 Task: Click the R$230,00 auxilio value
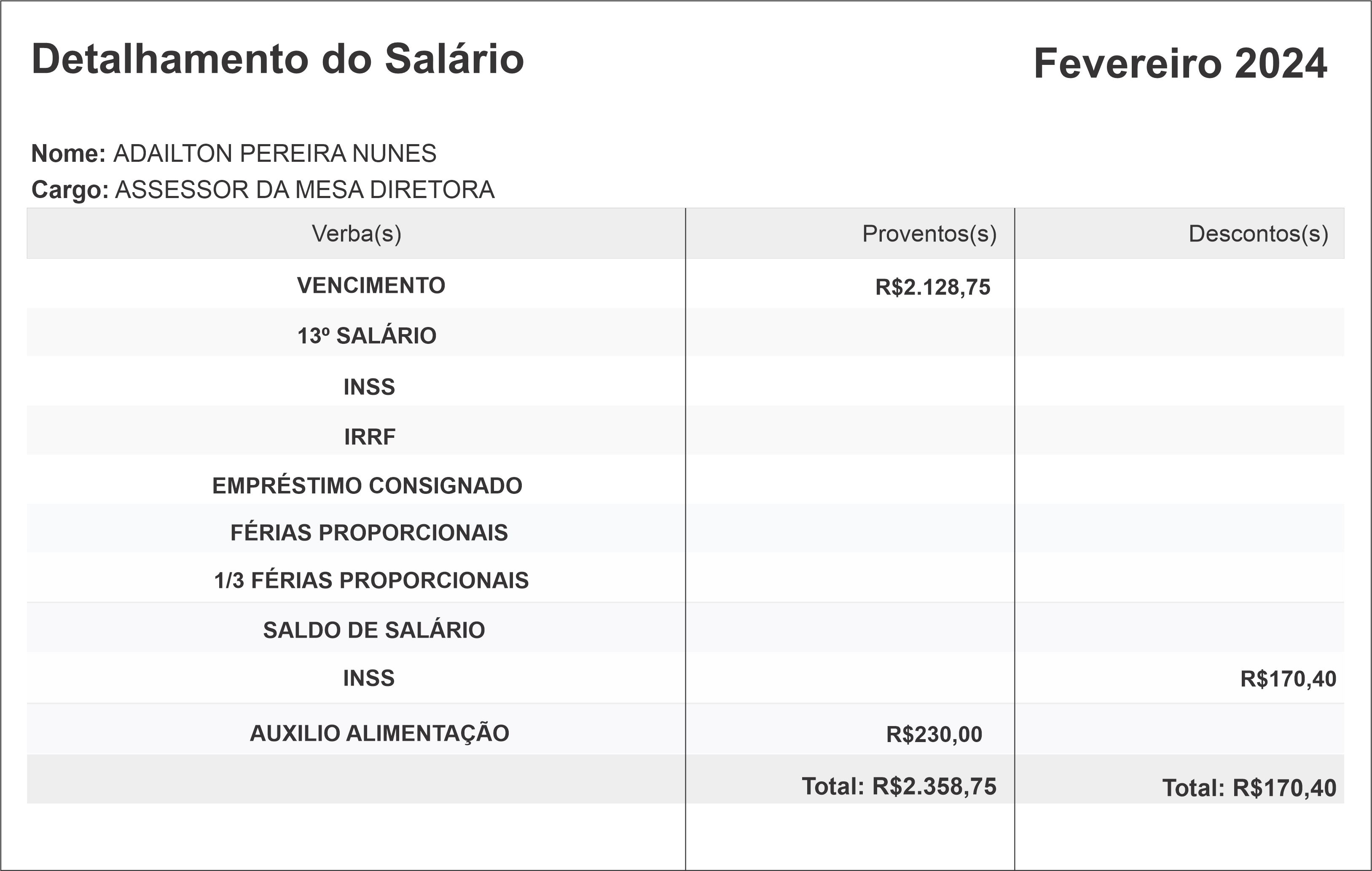934,734
